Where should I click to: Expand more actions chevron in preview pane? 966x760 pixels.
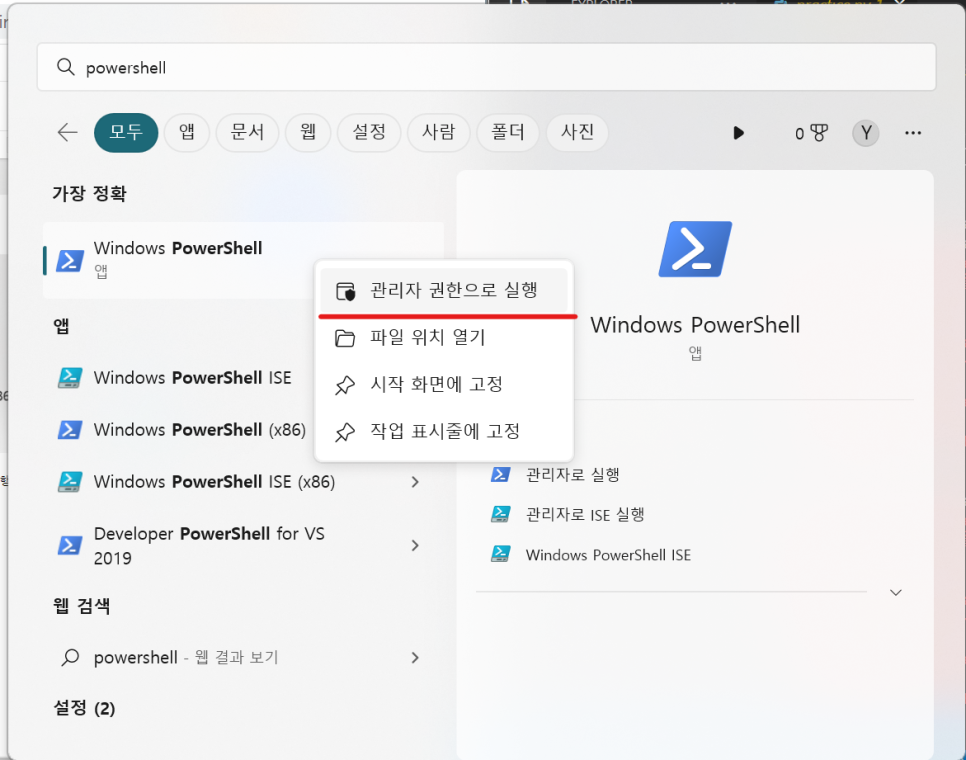tap(896, 592)
